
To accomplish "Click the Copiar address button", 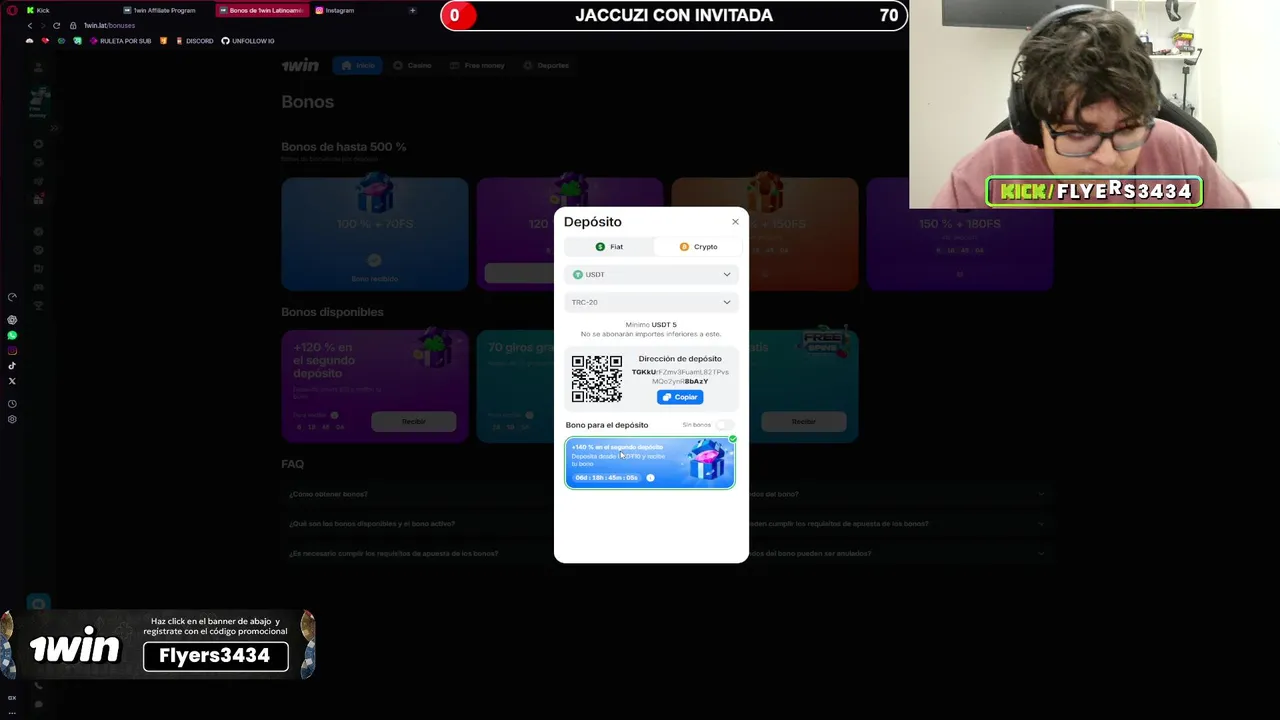I will (x=680, y=397).
